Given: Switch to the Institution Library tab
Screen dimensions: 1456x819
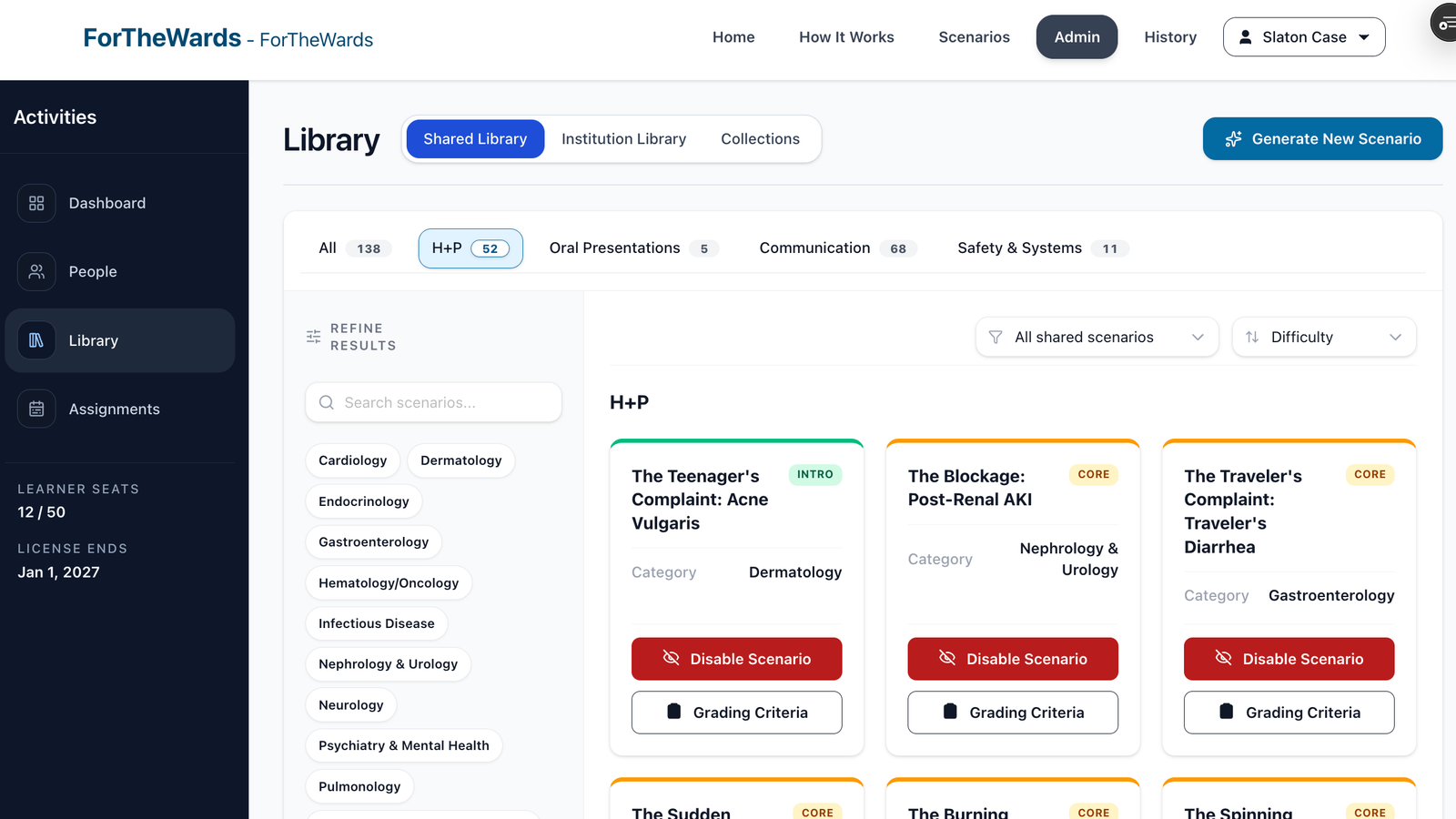Looking at the screenshot, I should pyautogui.click(x=623, y=139).
